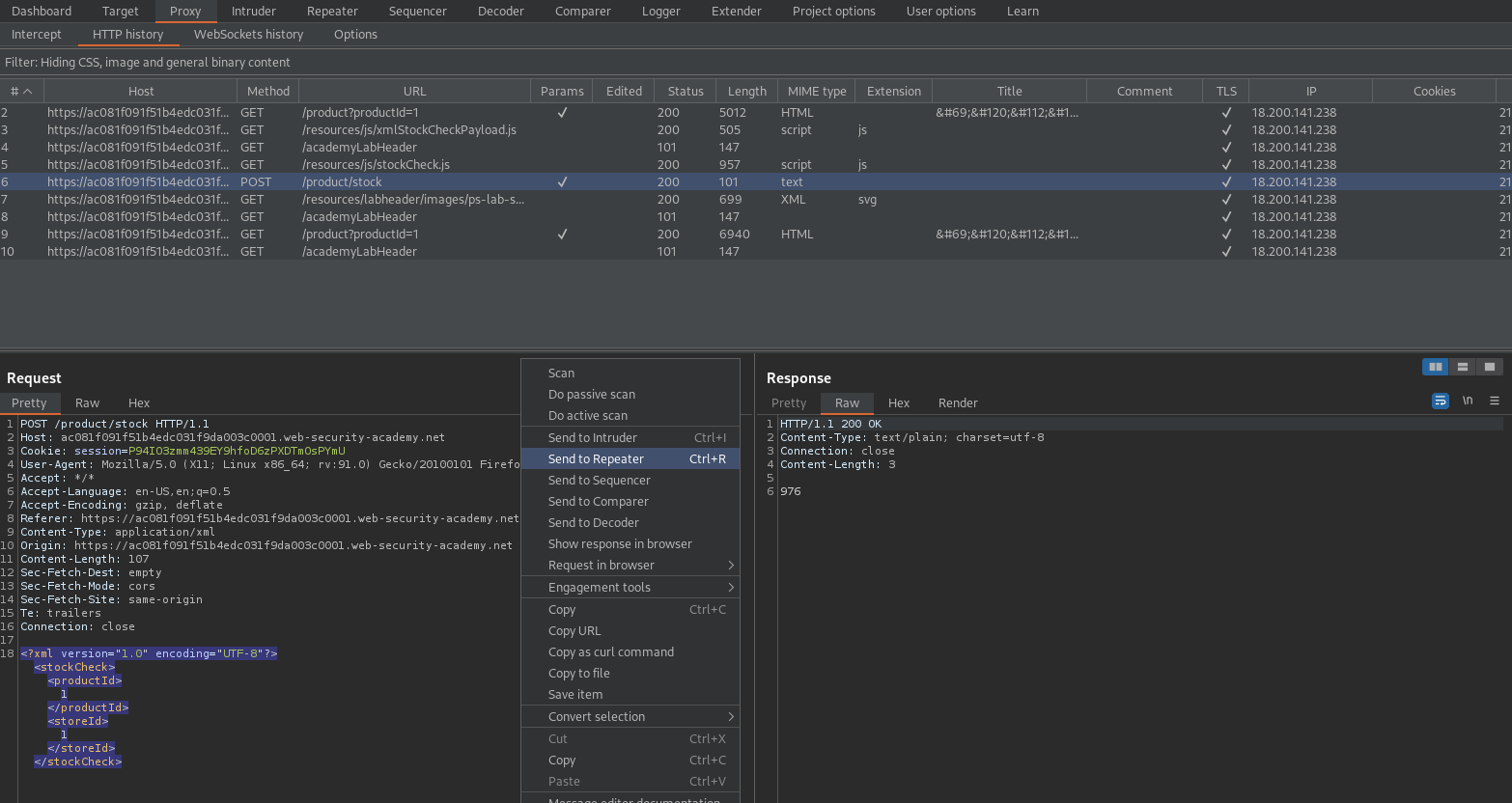Switch to Intercept sub-tab
This screenshot has width=1512, height=803.
pos(37,35)
